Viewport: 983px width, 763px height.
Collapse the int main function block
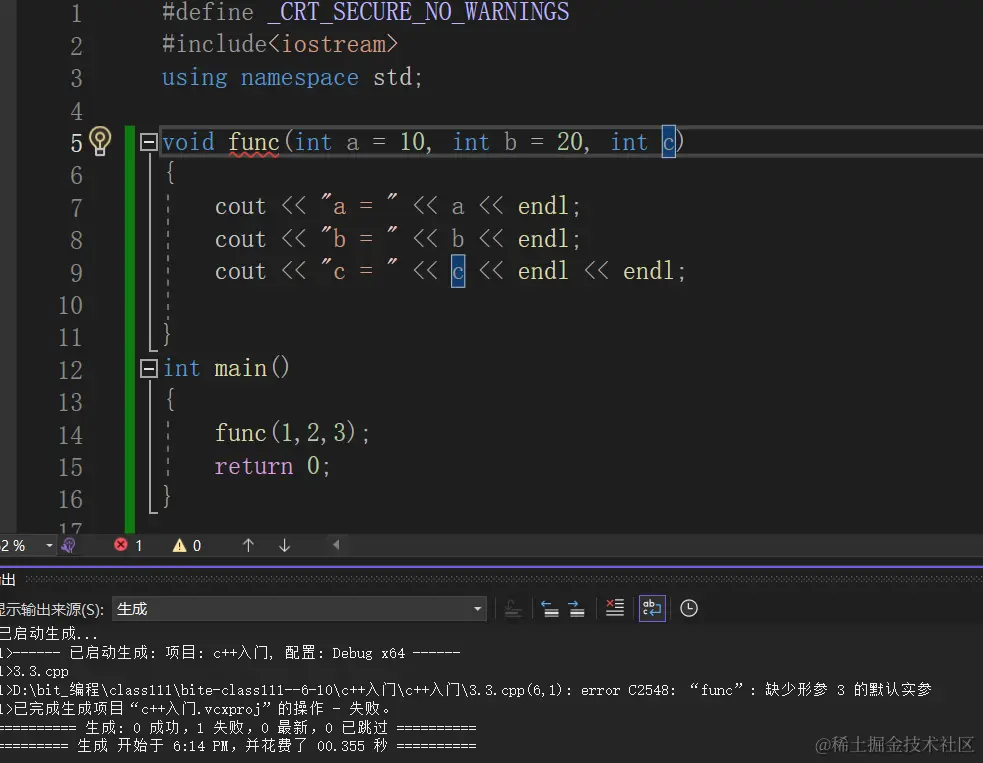149,368
